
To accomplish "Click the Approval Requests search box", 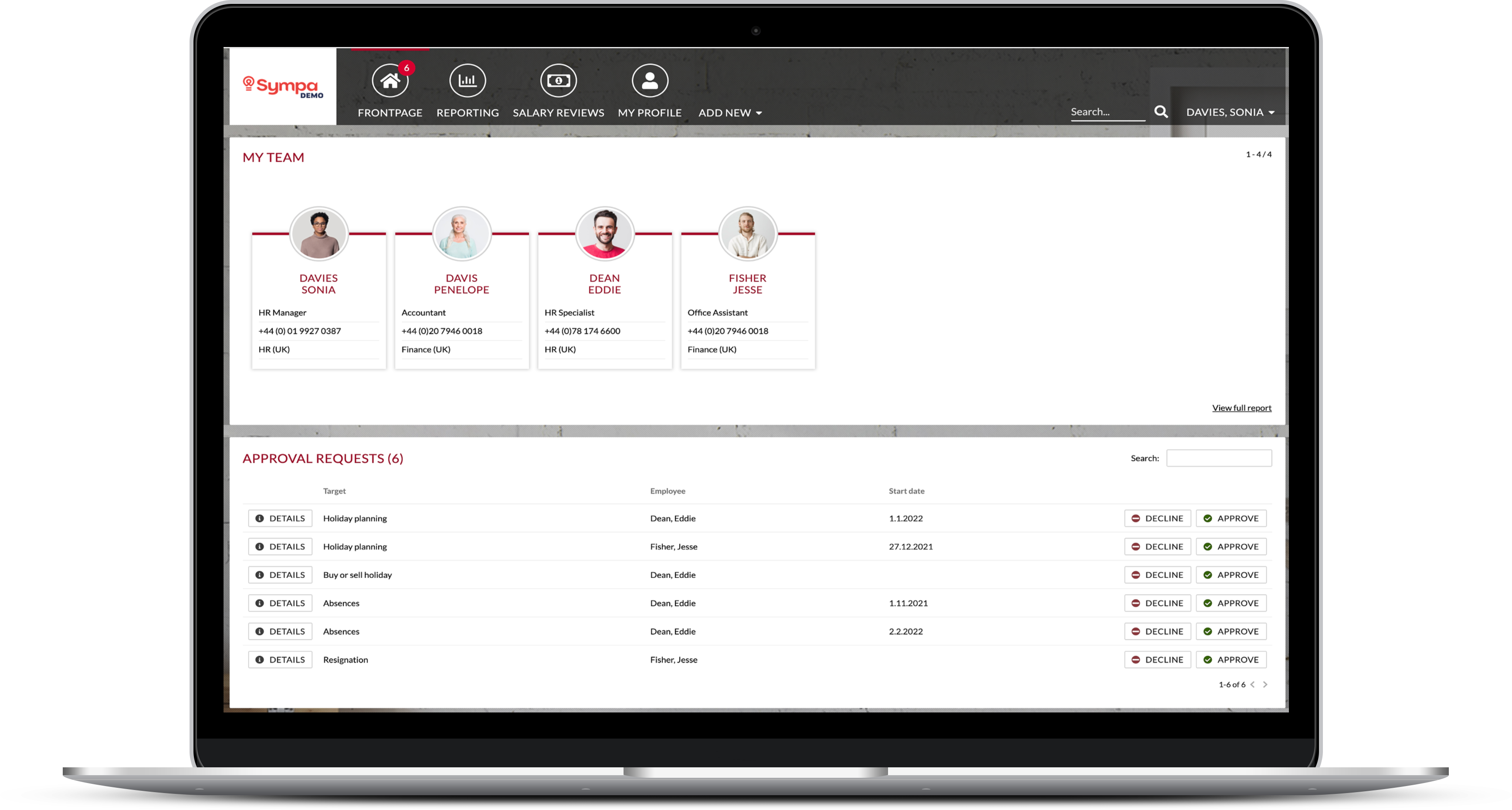I will coord(1219,458).
